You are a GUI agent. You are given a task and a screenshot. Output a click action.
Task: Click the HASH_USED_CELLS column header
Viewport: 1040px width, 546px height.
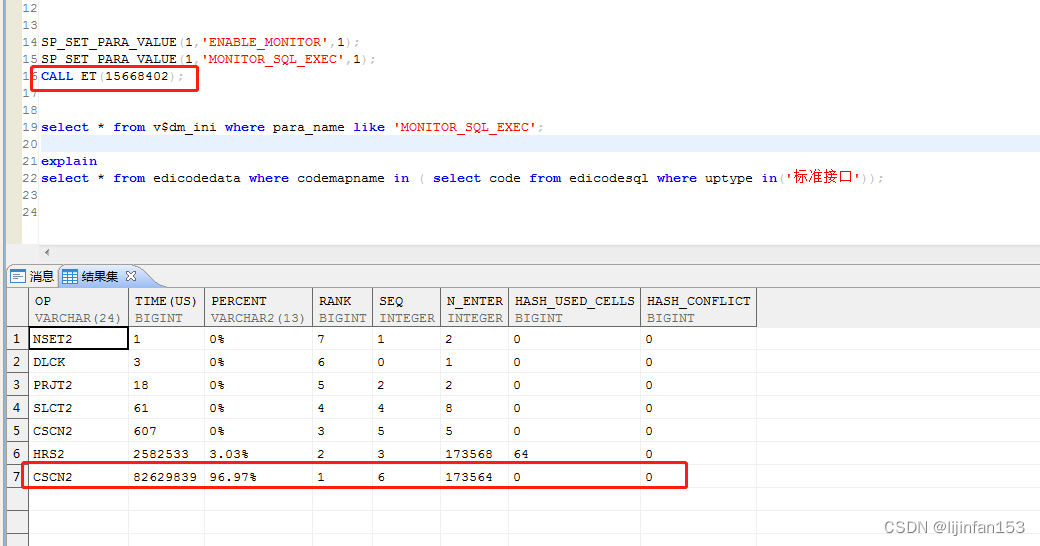tap(574, 308)
